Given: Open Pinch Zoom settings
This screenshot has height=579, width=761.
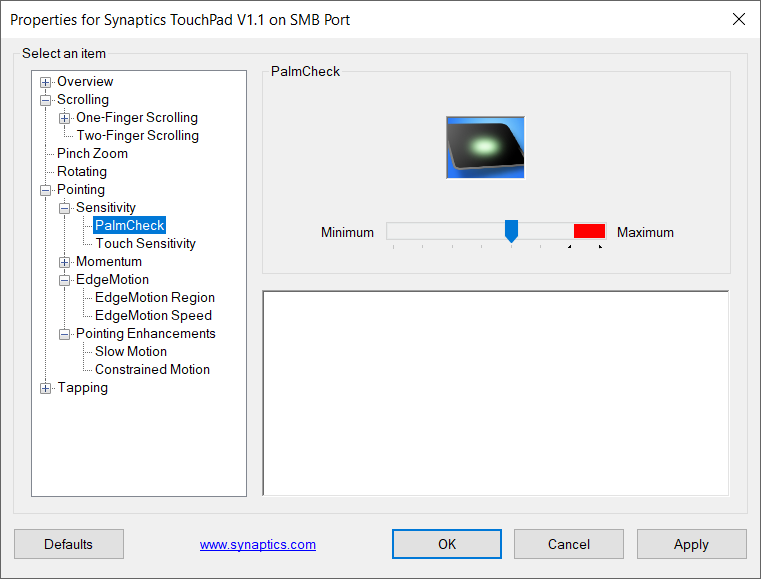Looking at the screenshot, I should coord(92,153).
